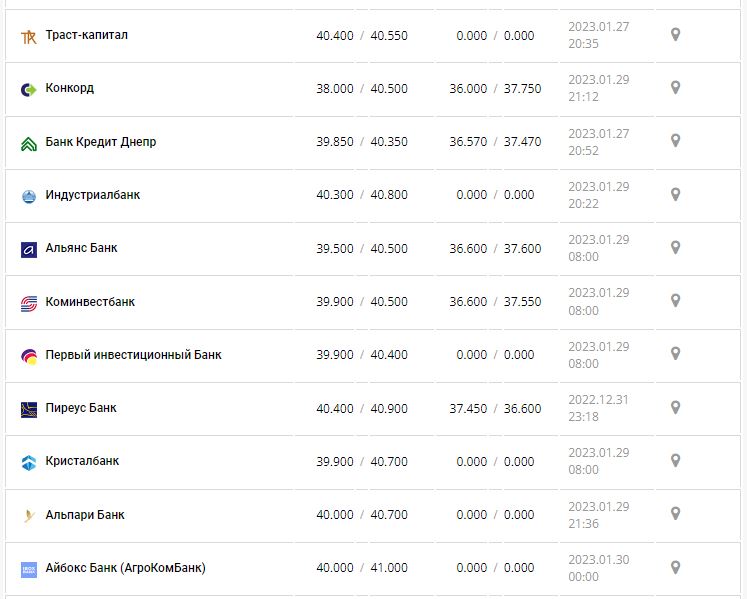Click the Альянс Банк name link
The height and width of the screenshot is (599, 747).
click(x=81, y=248)
